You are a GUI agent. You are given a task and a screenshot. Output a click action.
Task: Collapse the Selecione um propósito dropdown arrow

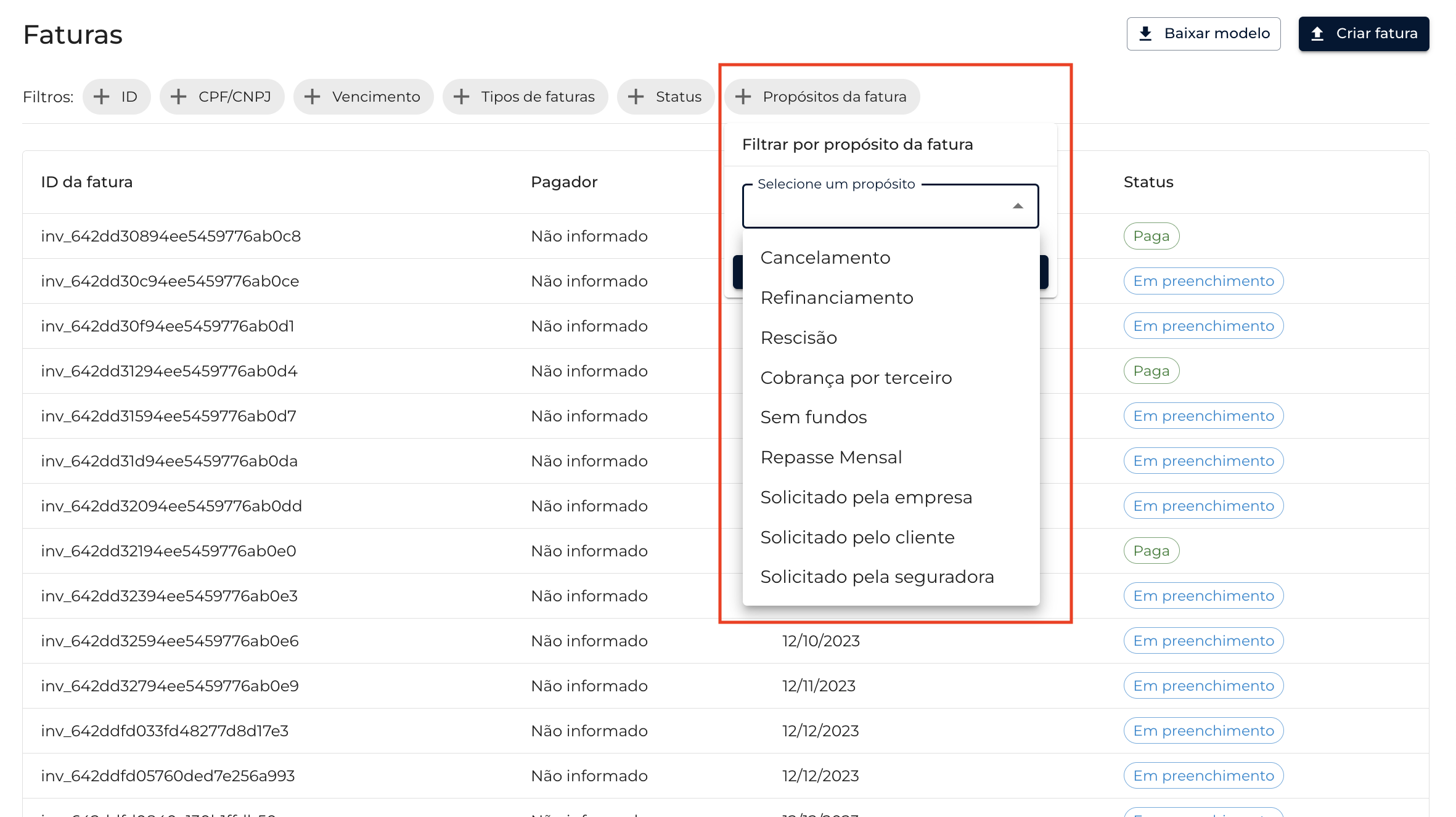[1018, 206]
